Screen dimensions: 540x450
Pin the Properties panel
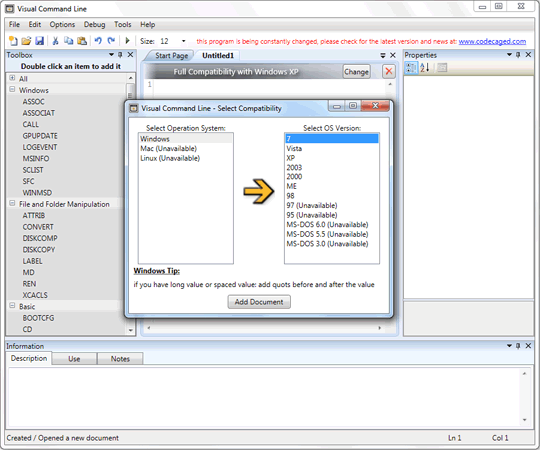(x=518, y=55)
